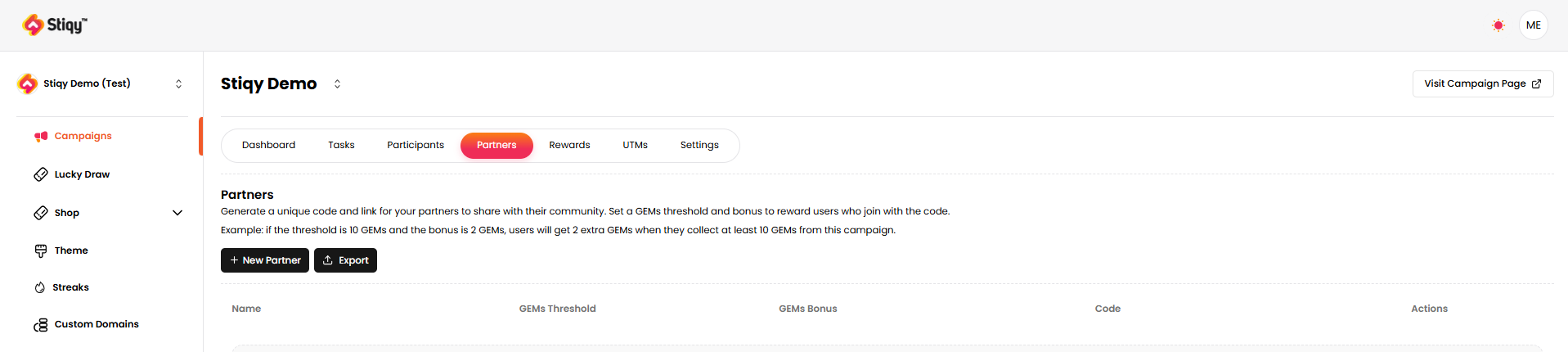
Task: Open Streaks flame icon in sidebar
Action: pos(40,287)
